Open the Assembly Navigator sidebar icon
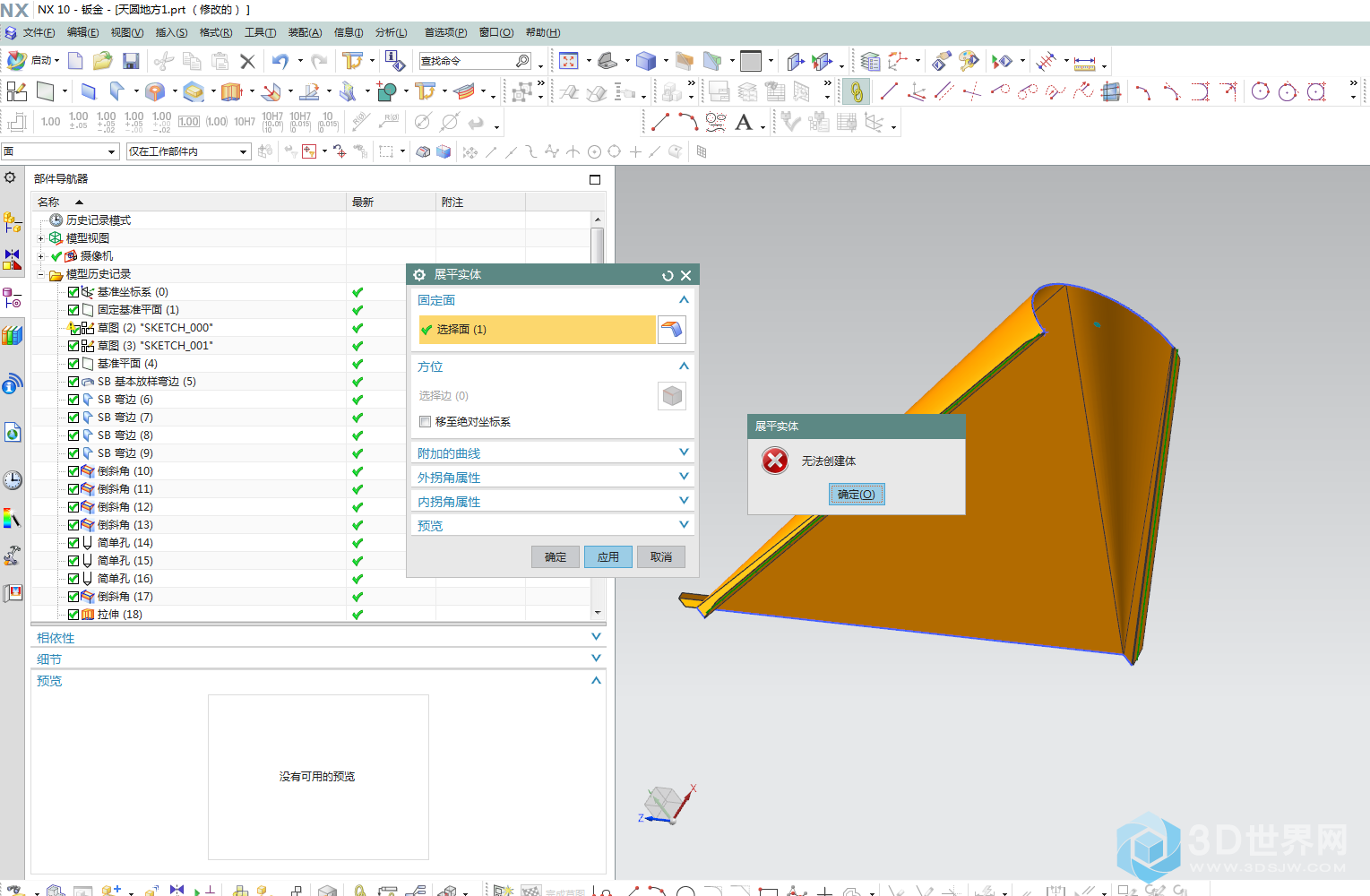Viewport: 1370px width, 896px height. (12, 221)
